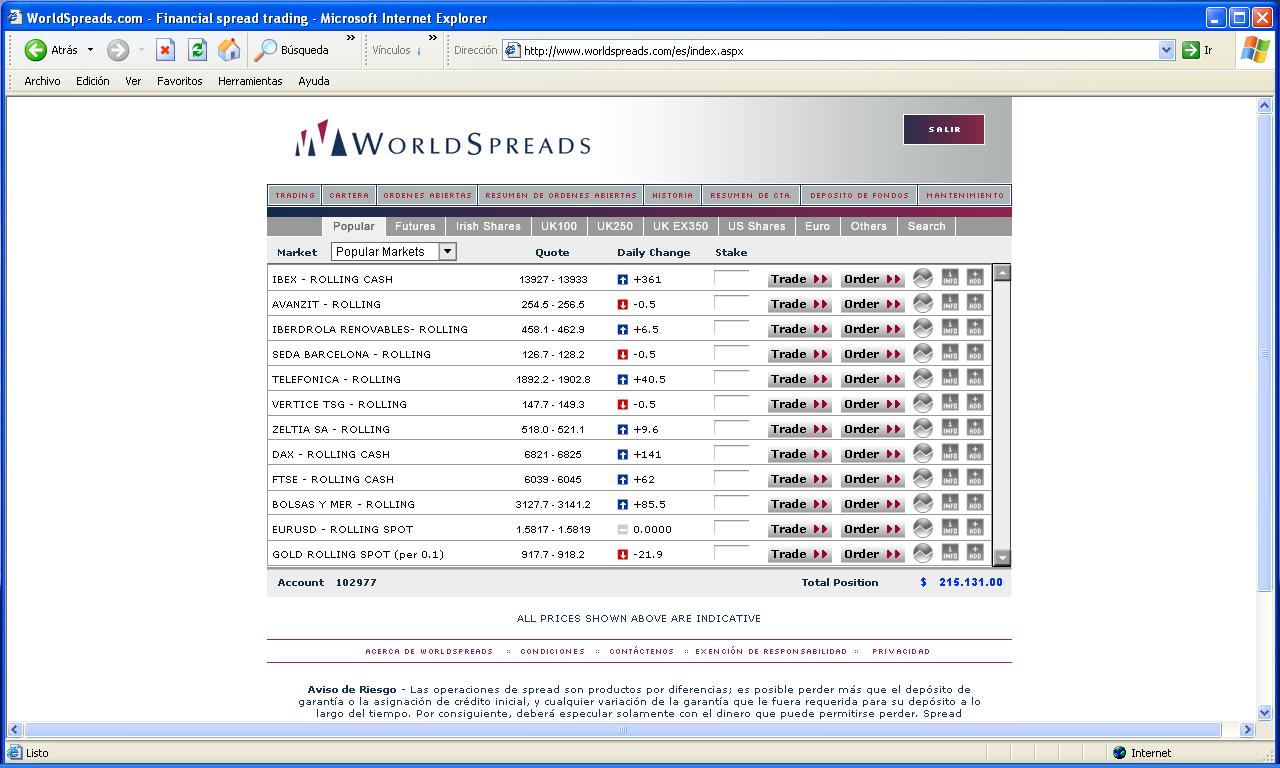Focus the Stake field for IBEX - ROLLING CASH
Screen dimensions: 1280x768
[x=731, y=278]
